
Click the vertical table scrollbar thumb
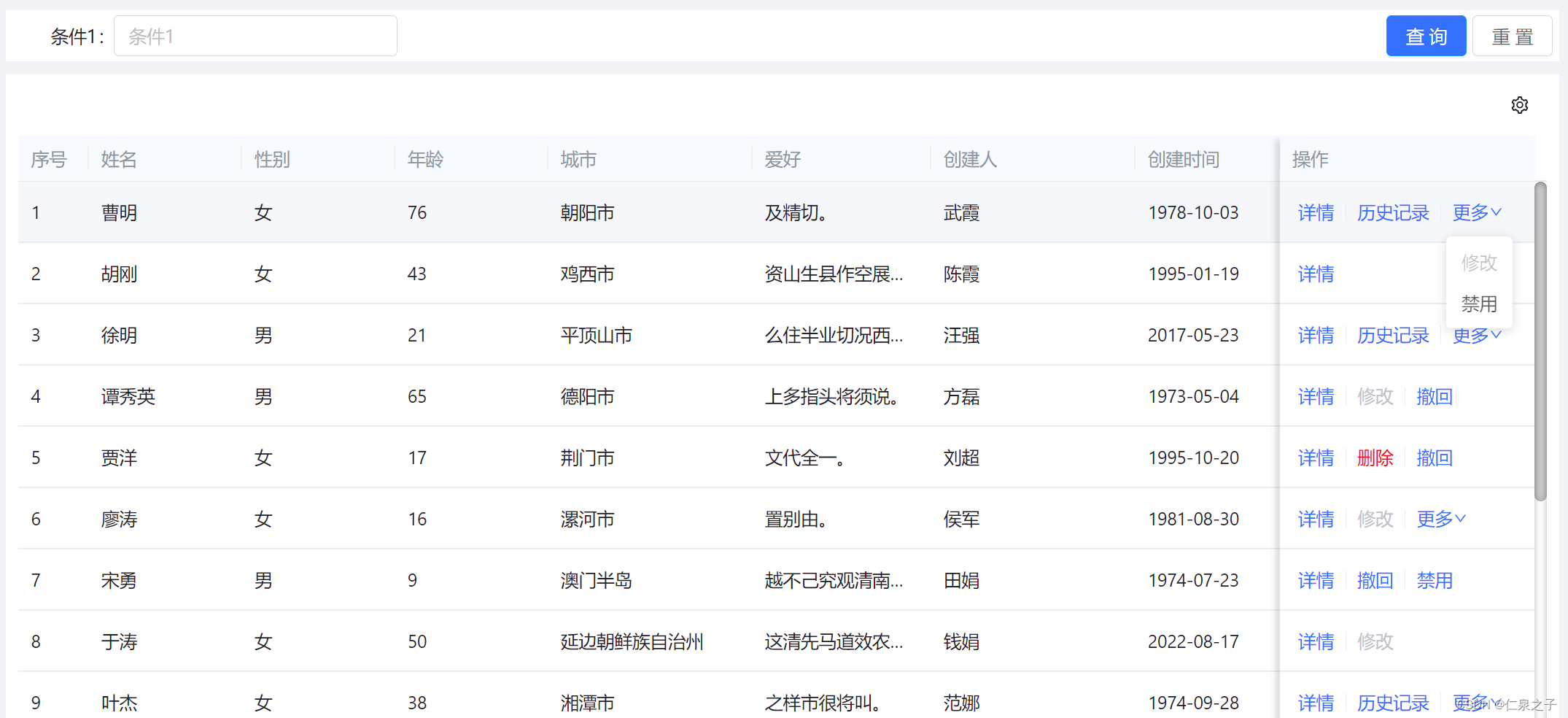tap(1540, 341)
